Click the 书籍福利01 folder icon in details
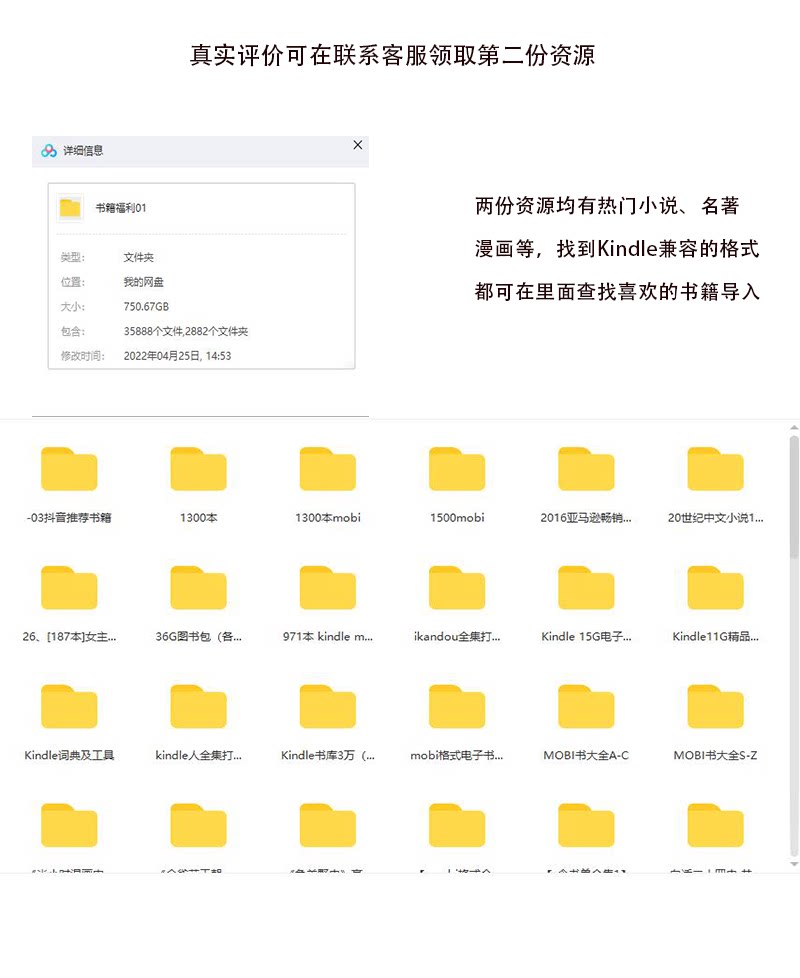800x978 pixels. coord(70,208)
